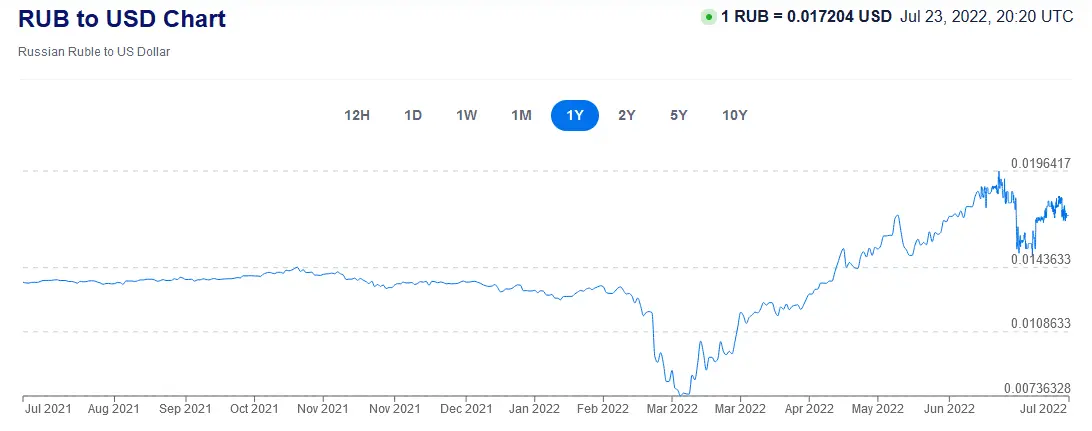
Task: Choose the 1W time range
Action: [x=466, y=115]
